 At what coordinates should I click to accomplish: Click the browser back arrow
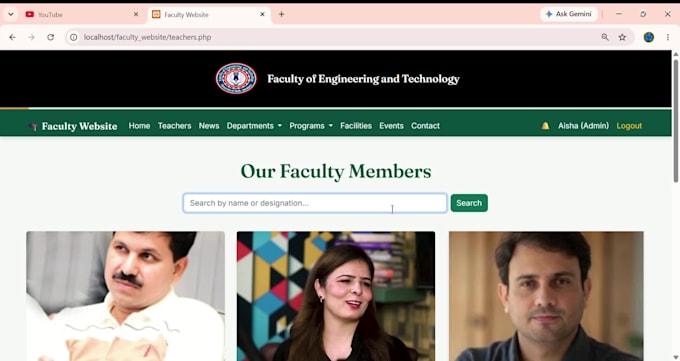point(12,37)
